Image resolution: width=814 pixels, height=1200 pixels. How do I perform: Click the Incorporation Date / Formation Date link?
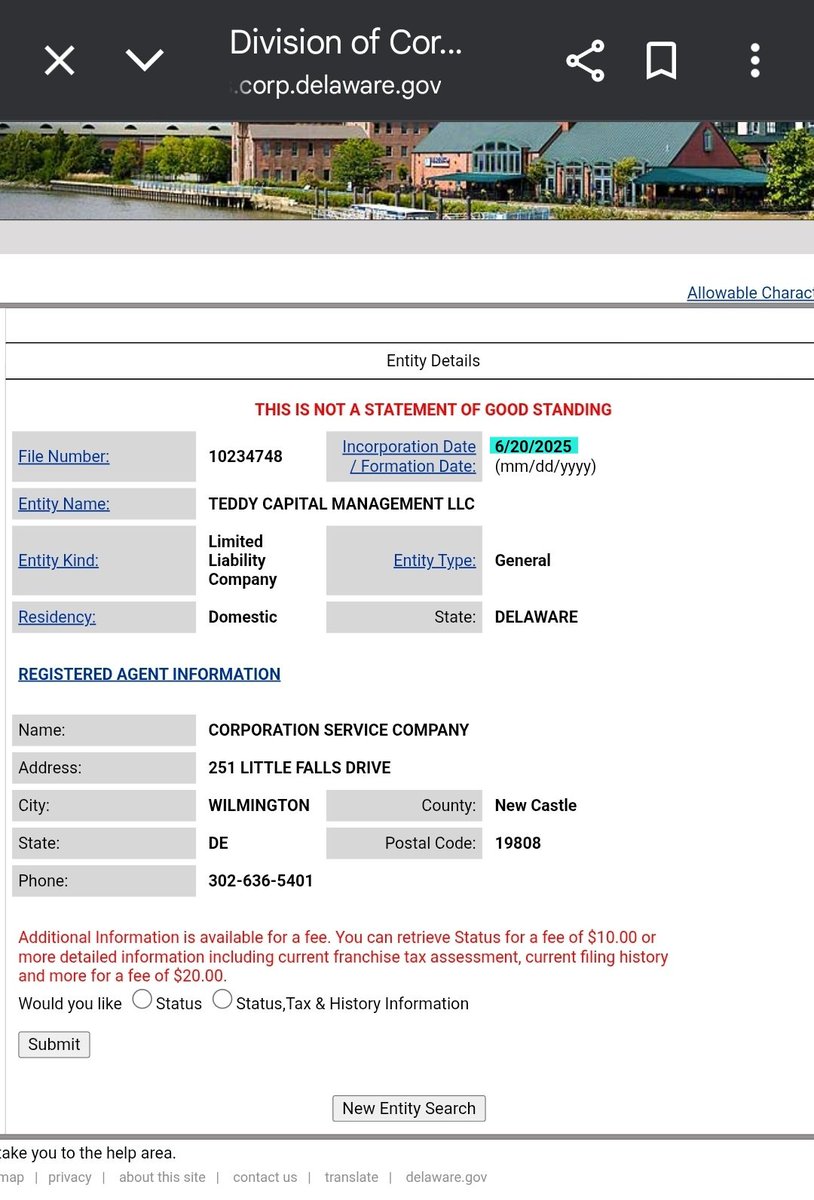point(408,456)
